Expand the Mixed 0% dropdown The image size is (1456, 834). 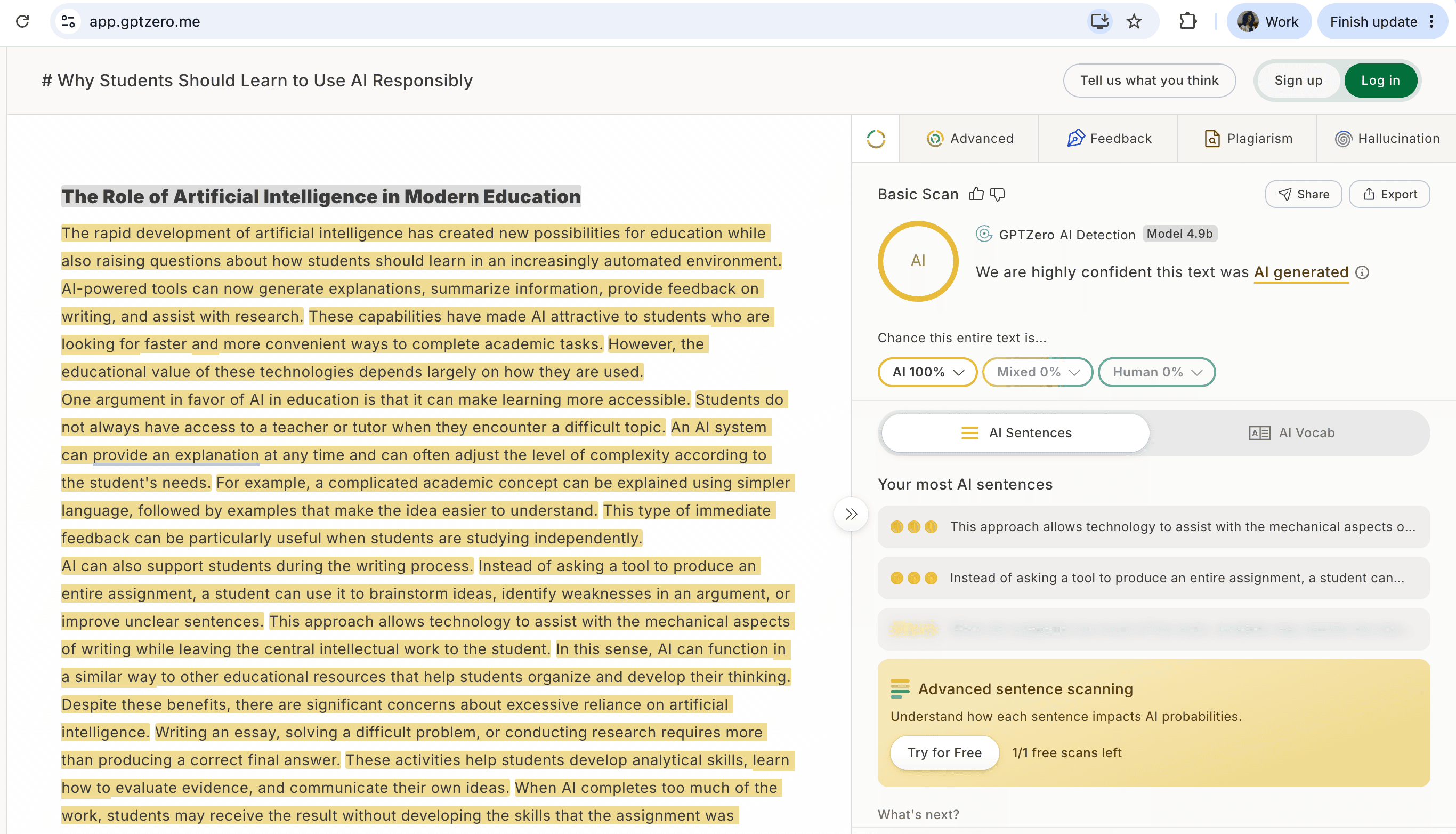[1038, 372]
